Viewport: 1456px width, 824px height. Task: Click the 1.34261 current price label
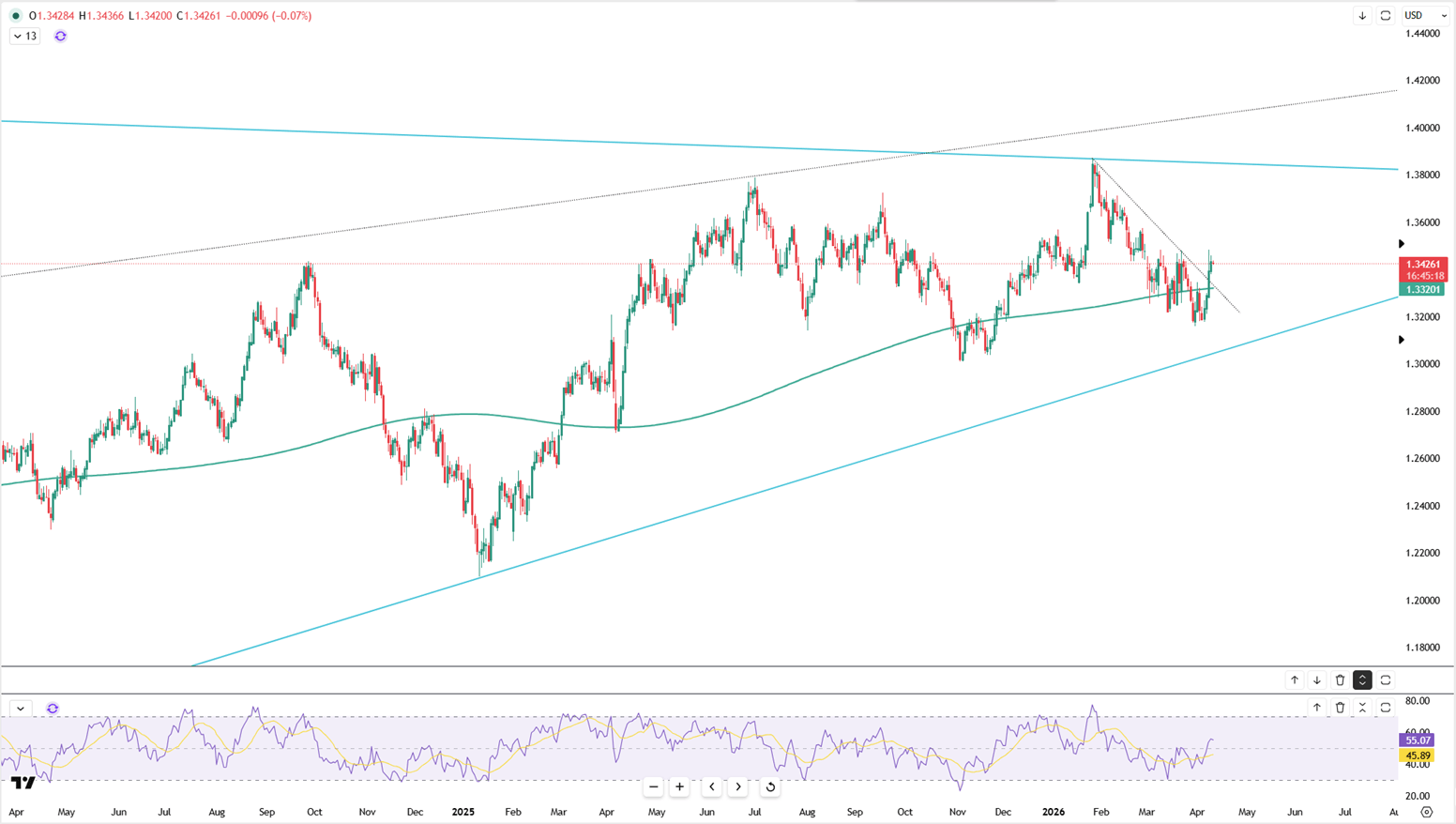tap(1423, 265)
